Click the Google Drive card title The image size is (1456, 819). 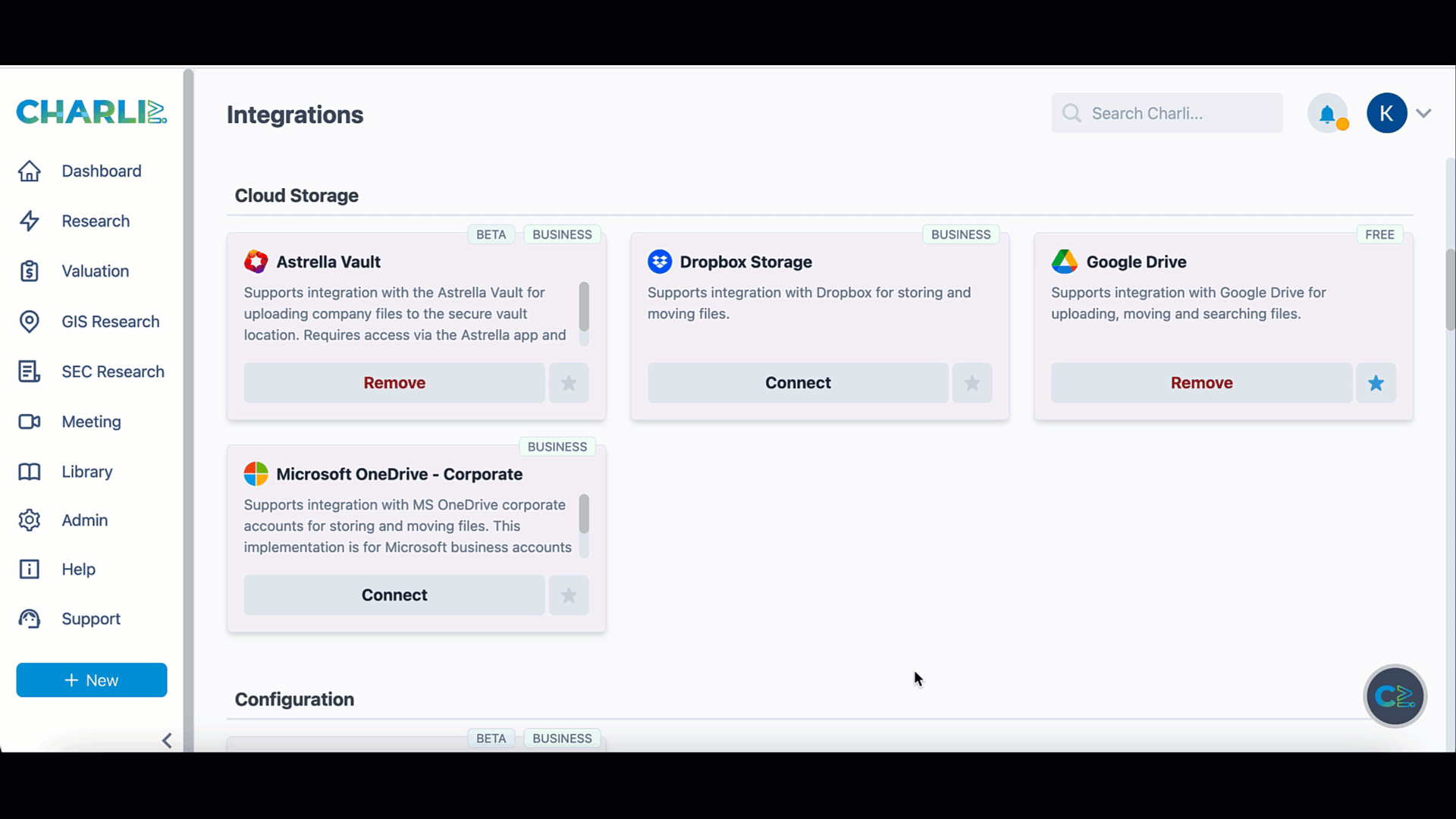[x=1136, y=262]
